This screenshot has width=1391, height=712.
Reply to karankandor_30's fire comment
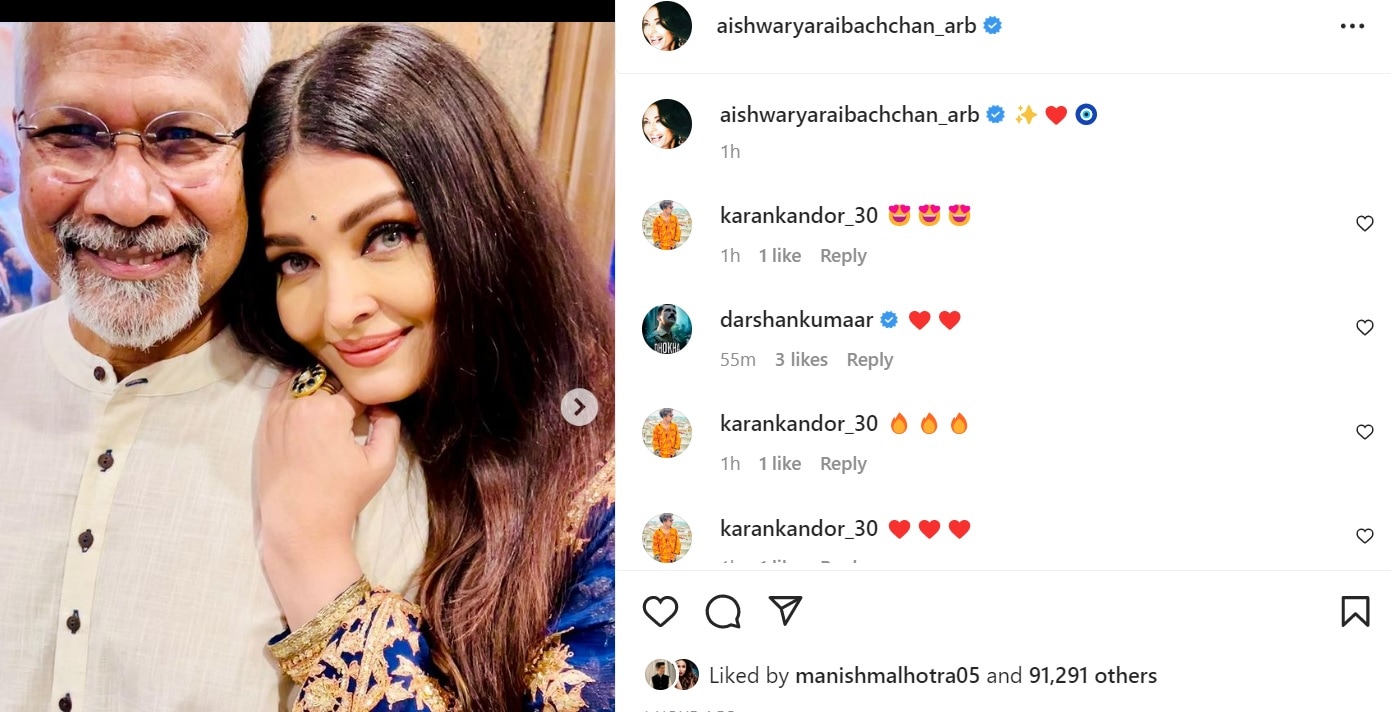point(843,464)
